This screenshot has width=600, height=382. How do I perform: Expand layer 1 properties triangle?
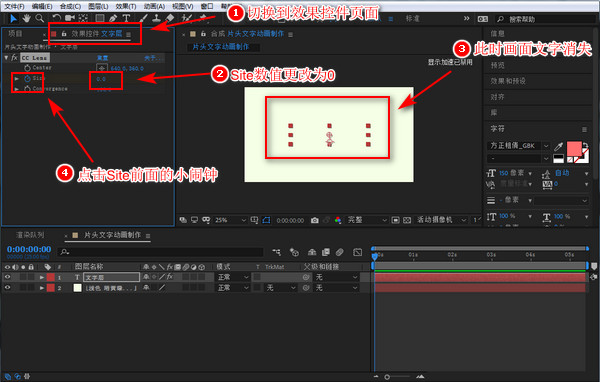[x=42, y=277]
